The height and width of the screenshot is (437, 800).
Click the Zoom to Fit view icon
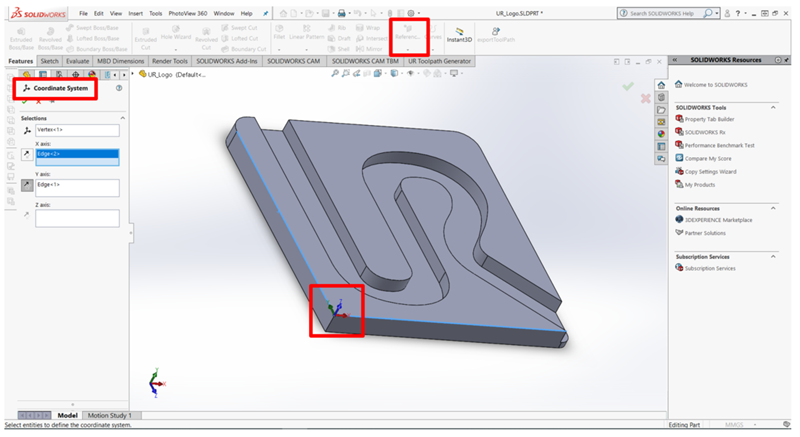[335, 73]
